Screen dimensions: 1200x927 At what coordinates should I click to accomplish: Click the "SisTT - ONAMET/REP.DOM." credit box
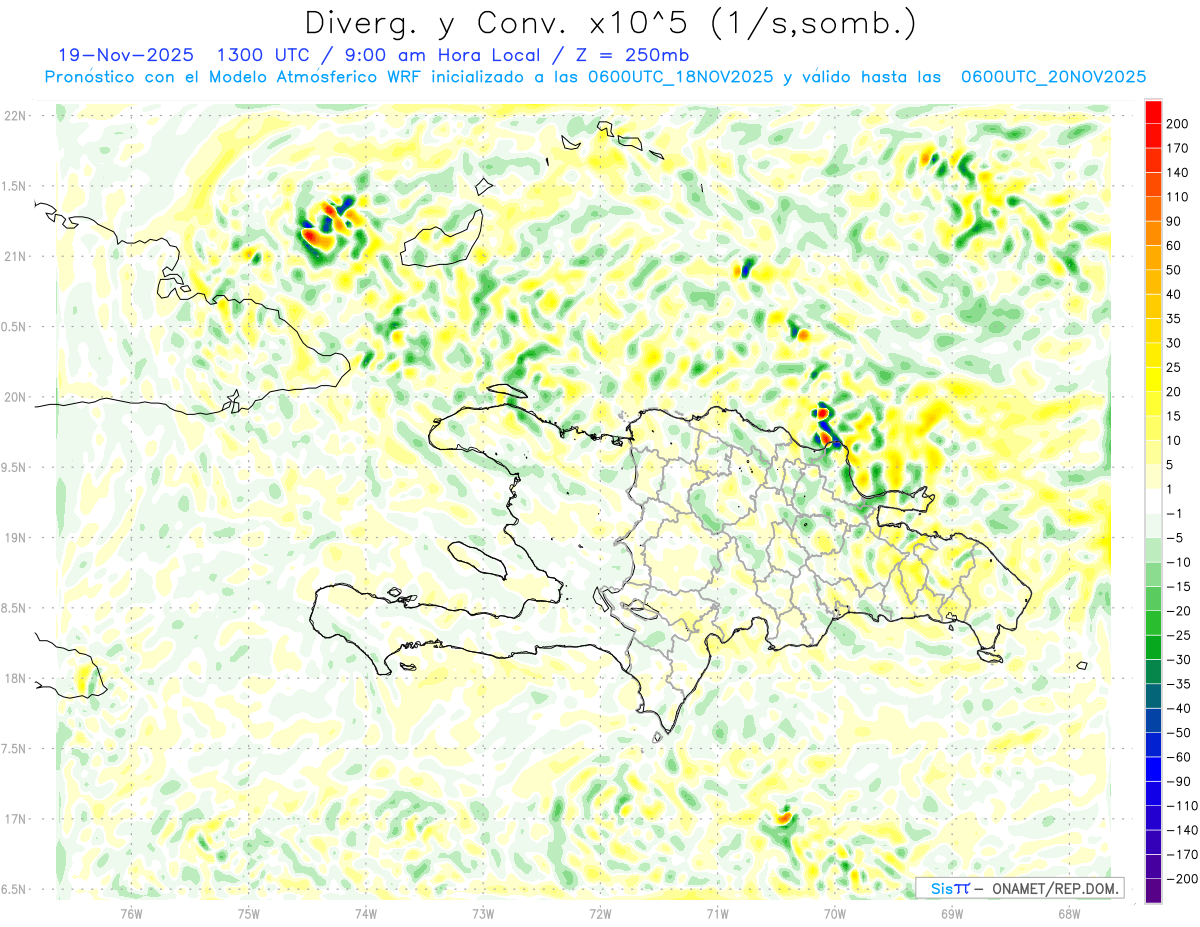click(x=1020, y=888)
